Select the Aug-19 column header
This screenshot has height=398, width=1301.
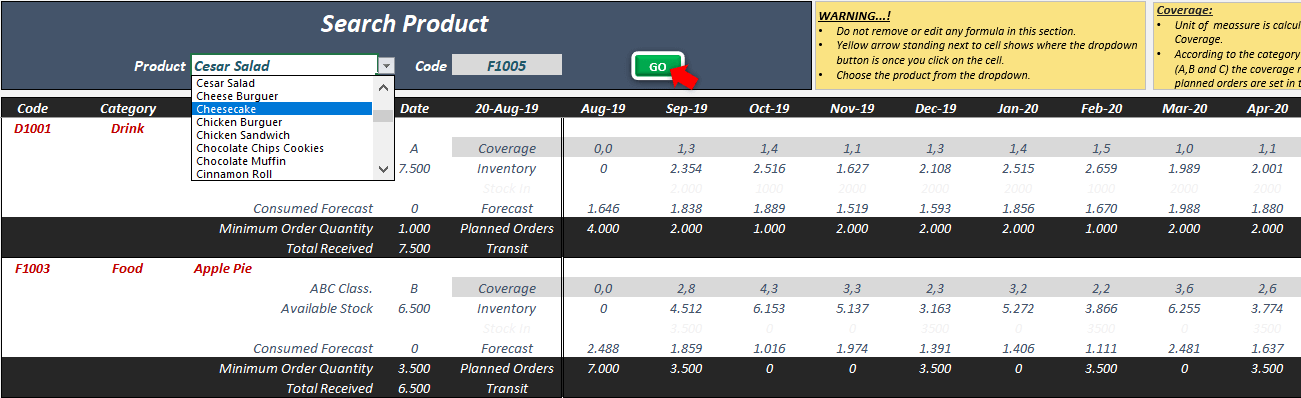[603, 108]
